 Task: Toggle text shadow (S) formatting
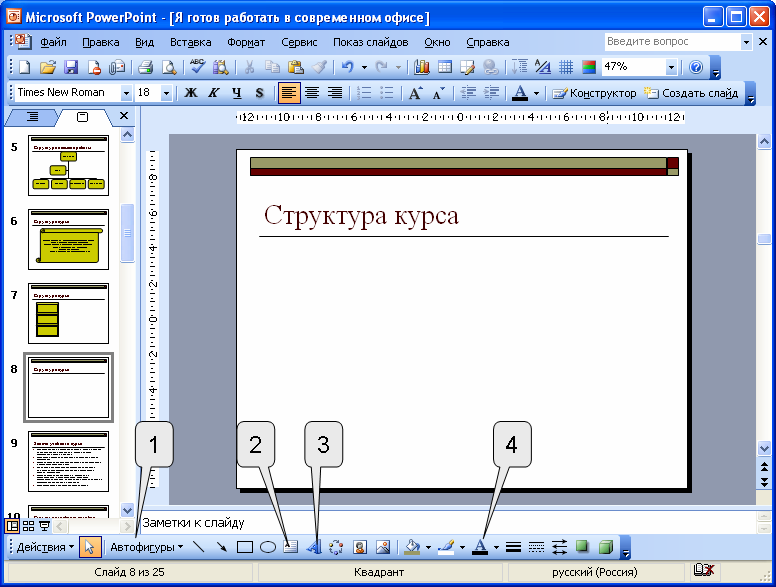[259, 93]
